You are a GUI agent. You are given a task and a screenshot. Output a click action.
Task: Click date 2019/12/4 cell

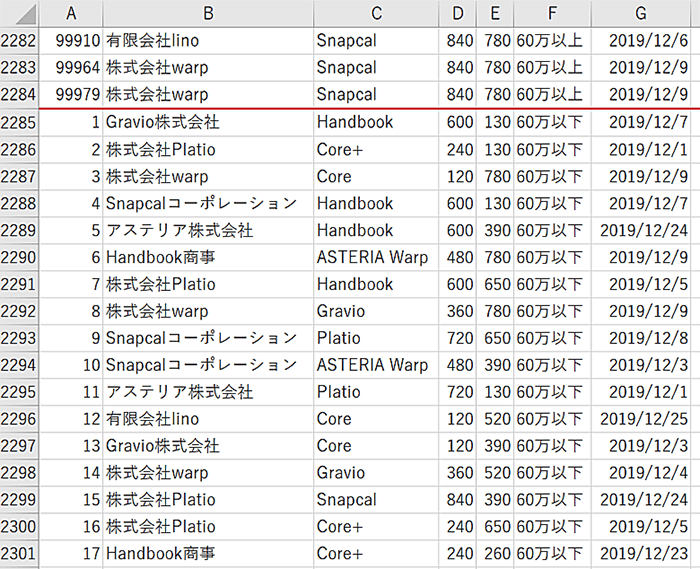[x=641, y=473]
